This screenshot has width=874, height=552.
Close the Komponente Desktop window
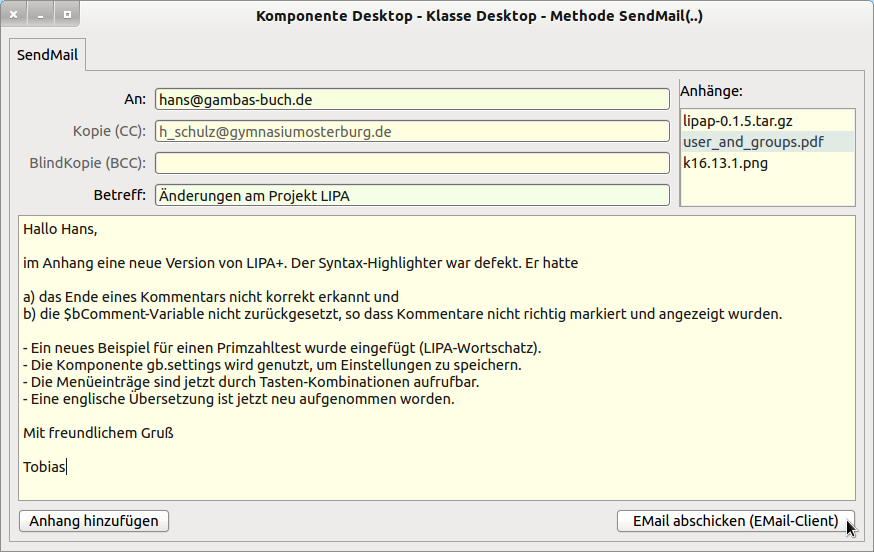tap(15, 16)
